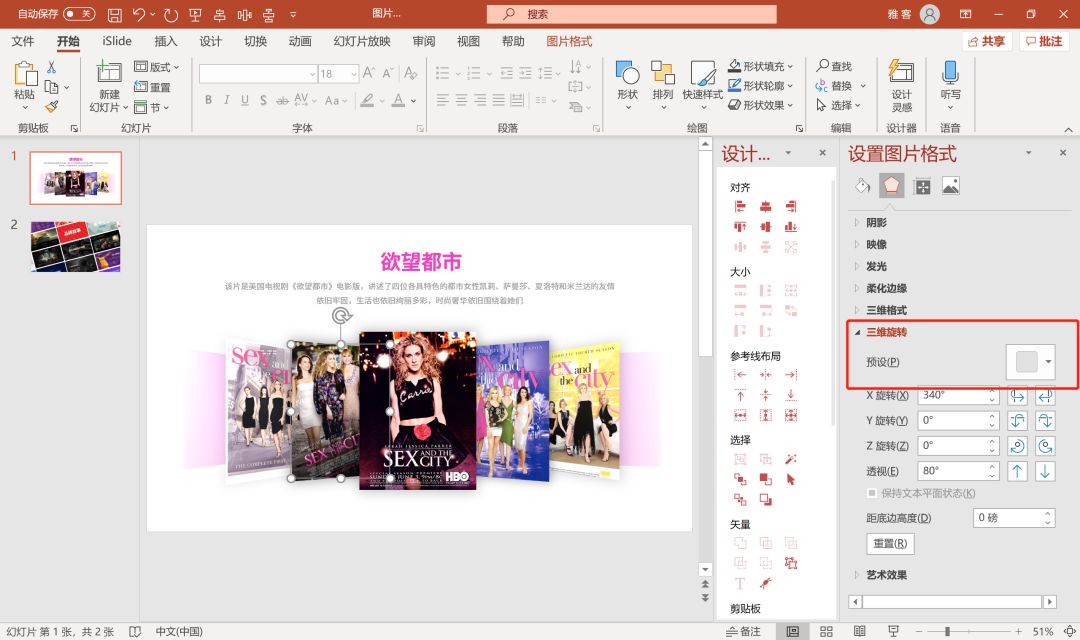Viewport: 1080px width, 640px height.
Task: Click the Dictate microphone icon
Action: [951, 72]
